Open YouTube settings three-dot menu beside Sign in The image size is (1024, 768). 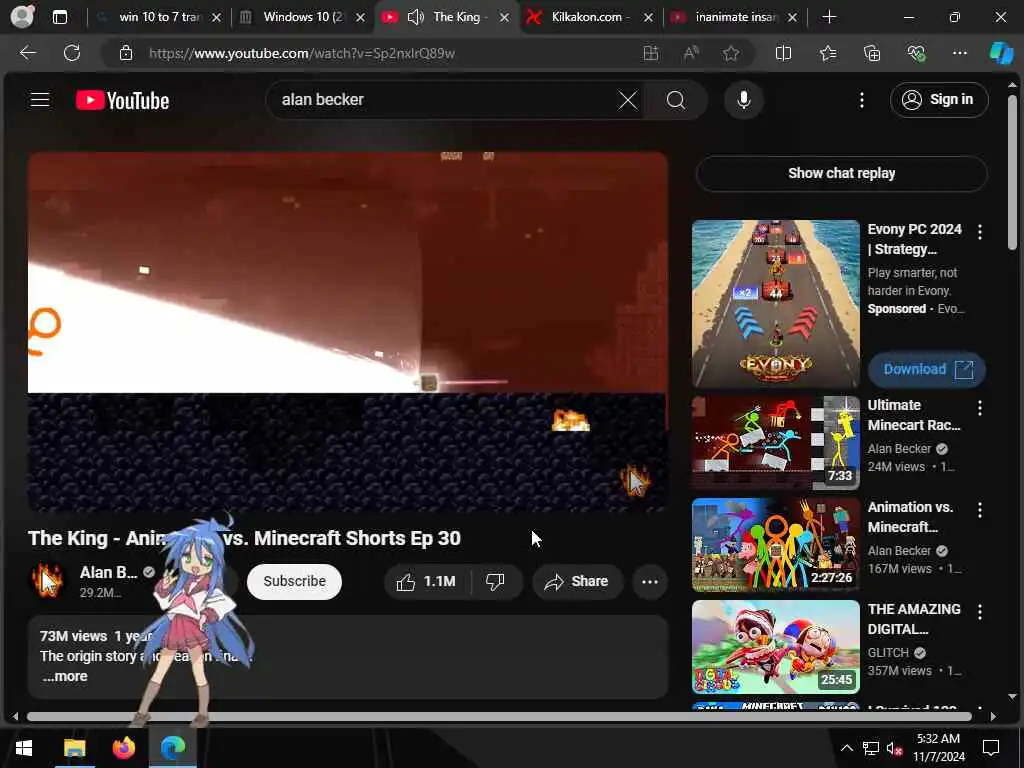pos(861,100)
